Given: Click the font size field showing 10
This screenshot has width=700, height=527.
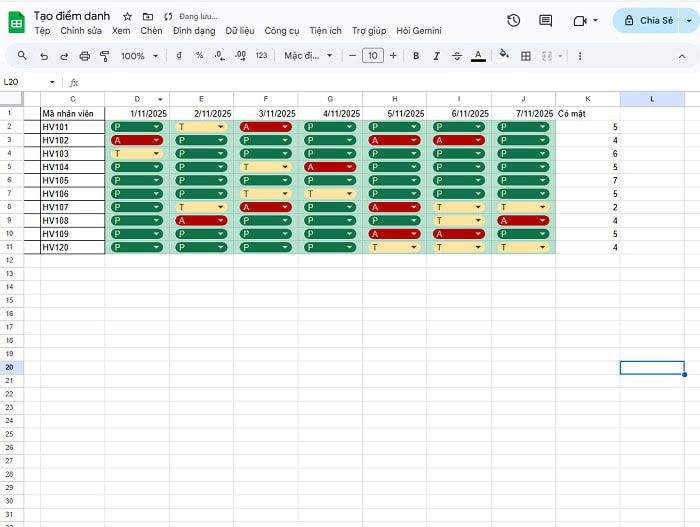Looking at the screenshot, I should coord(373,56).
